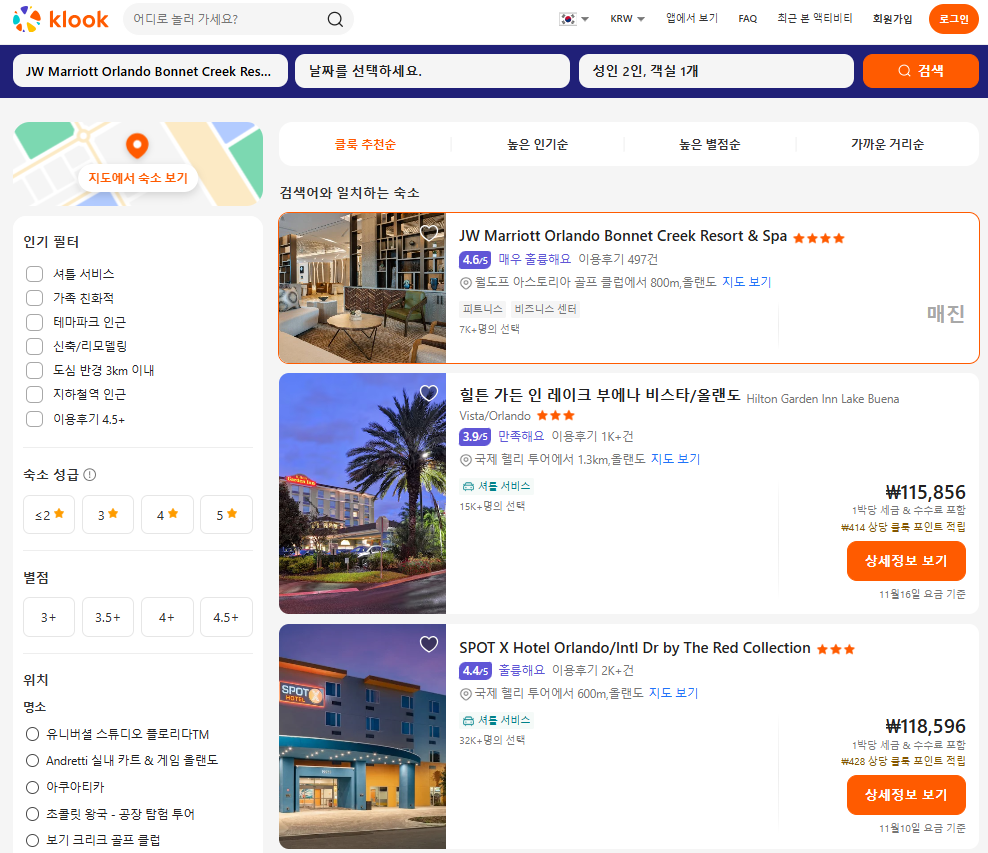Click location pin icon in JW Marriott row

point(466,283)
